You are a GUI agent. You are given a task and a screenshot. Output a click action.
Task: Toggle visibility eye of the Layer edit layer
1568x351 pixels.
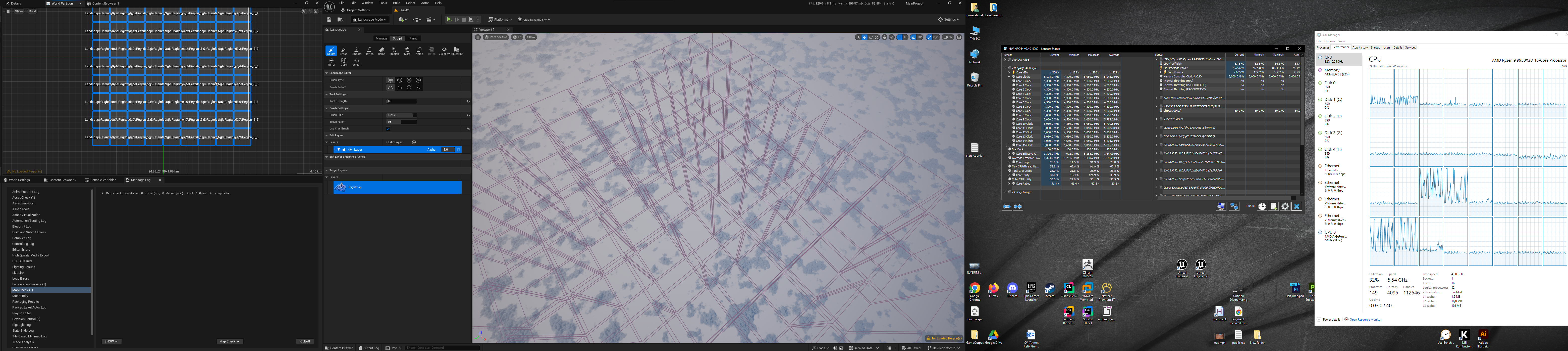pos(350,150)
